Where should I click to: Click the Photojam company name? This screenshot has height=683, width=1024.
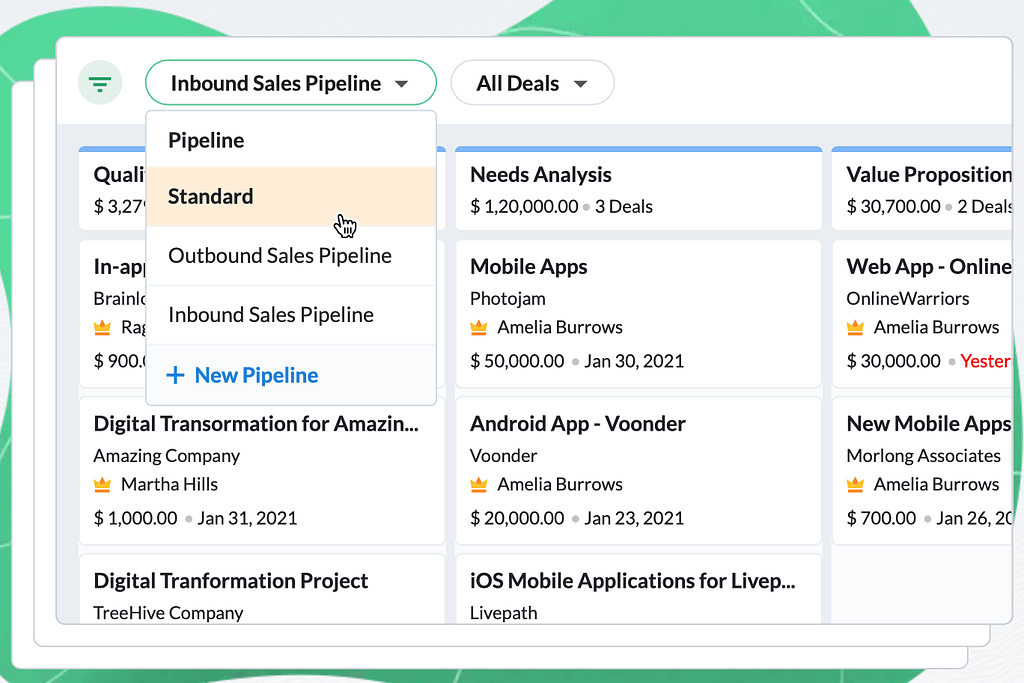[x=507, y=299]
